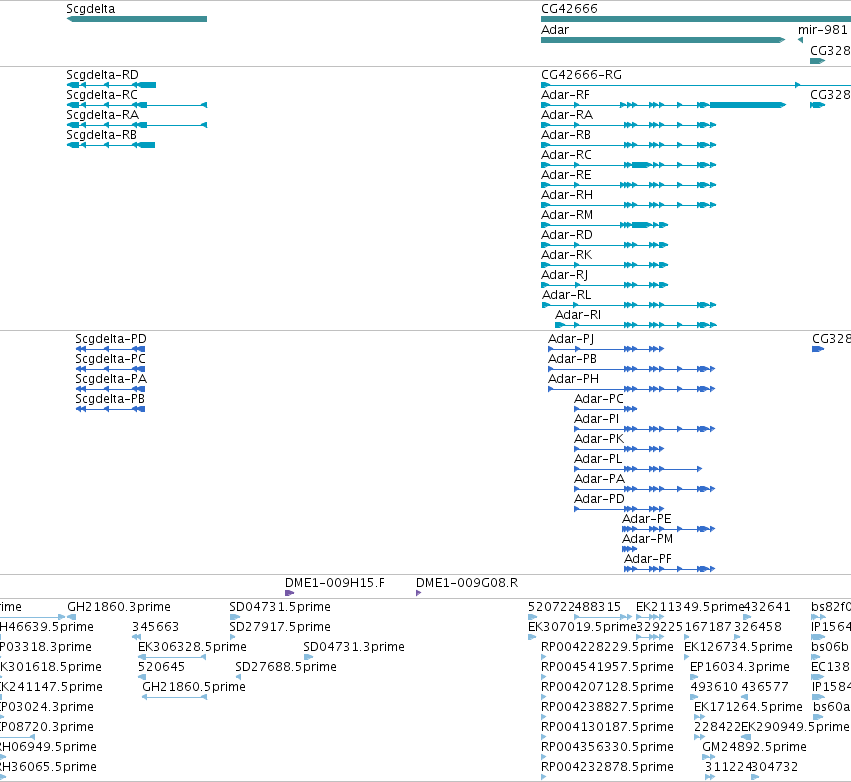Select protein Adar-PE

[669, 529]
